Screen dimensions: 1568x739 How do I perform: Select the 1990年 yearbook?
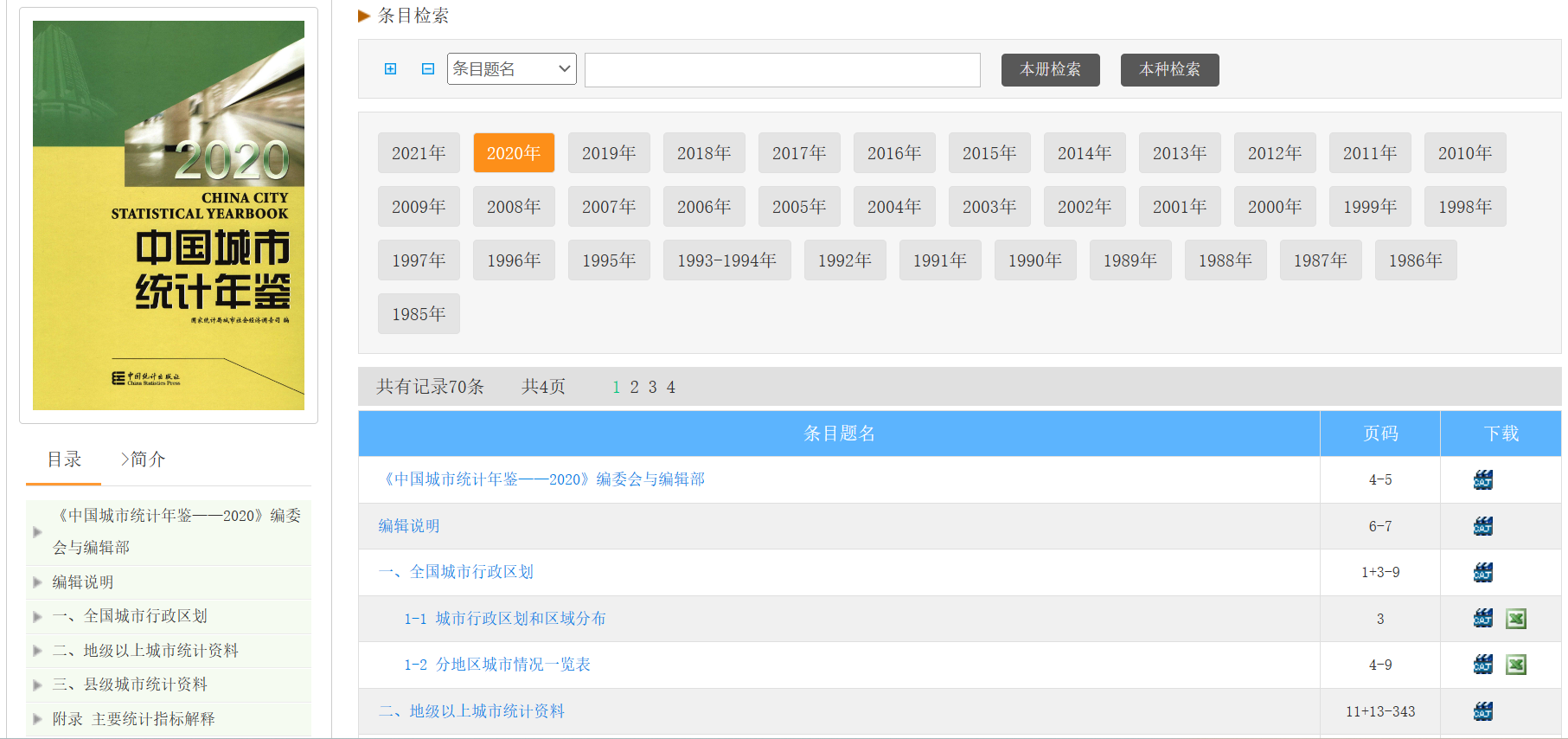pyautogui.click(x=1035, y=260)
